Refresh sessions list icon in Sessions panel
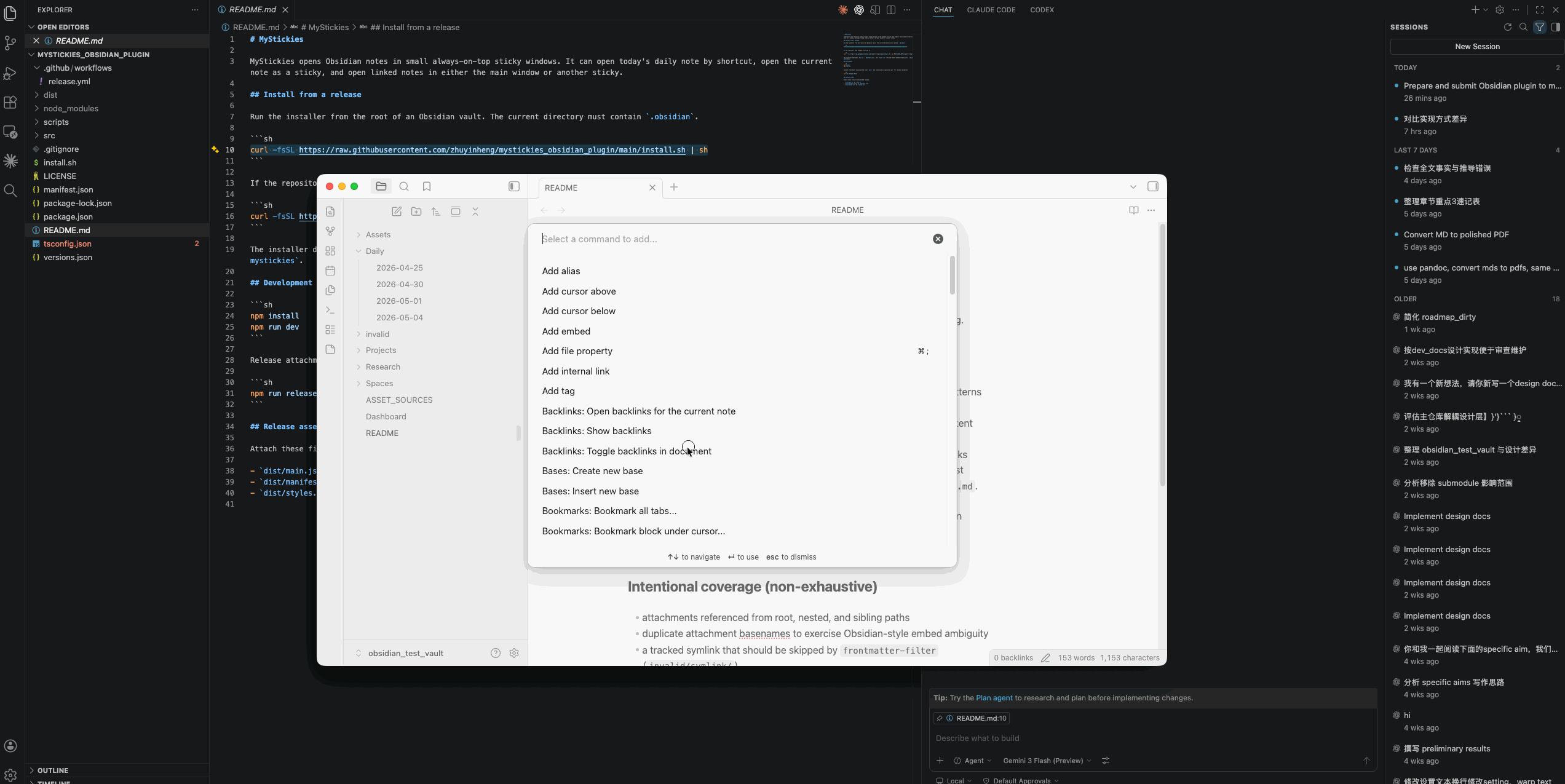This screenshot has height=784, width=1565. (1508, 27)
